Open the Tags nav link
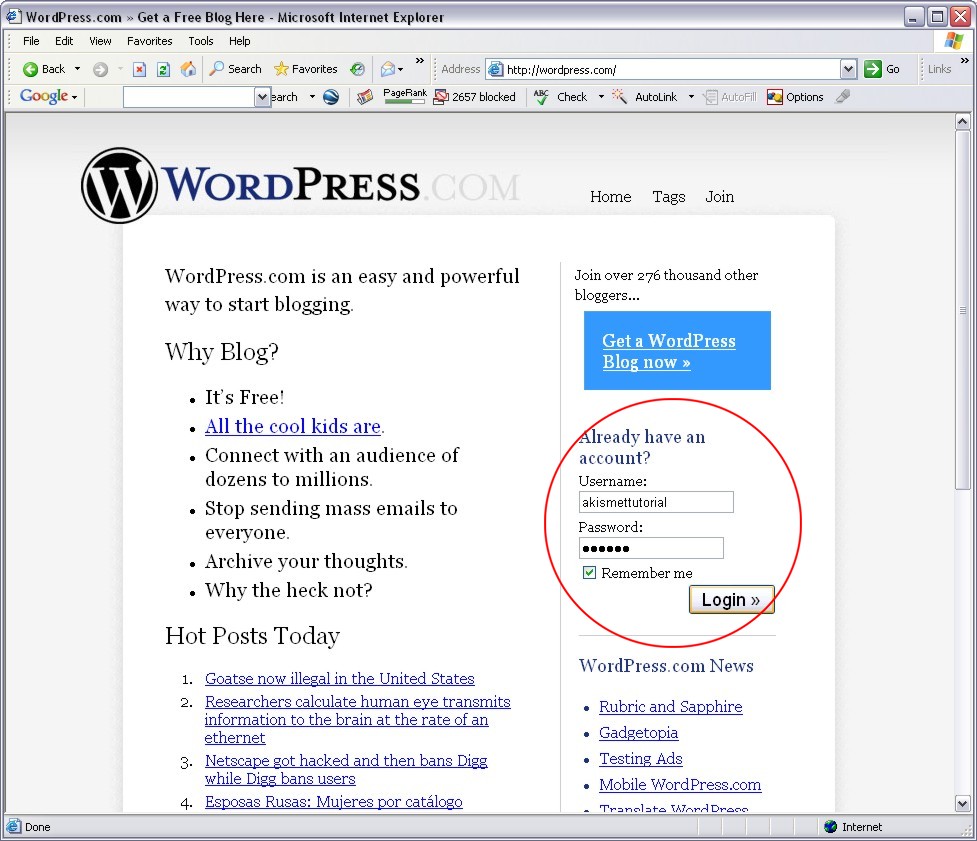 [x=669, y=197]
